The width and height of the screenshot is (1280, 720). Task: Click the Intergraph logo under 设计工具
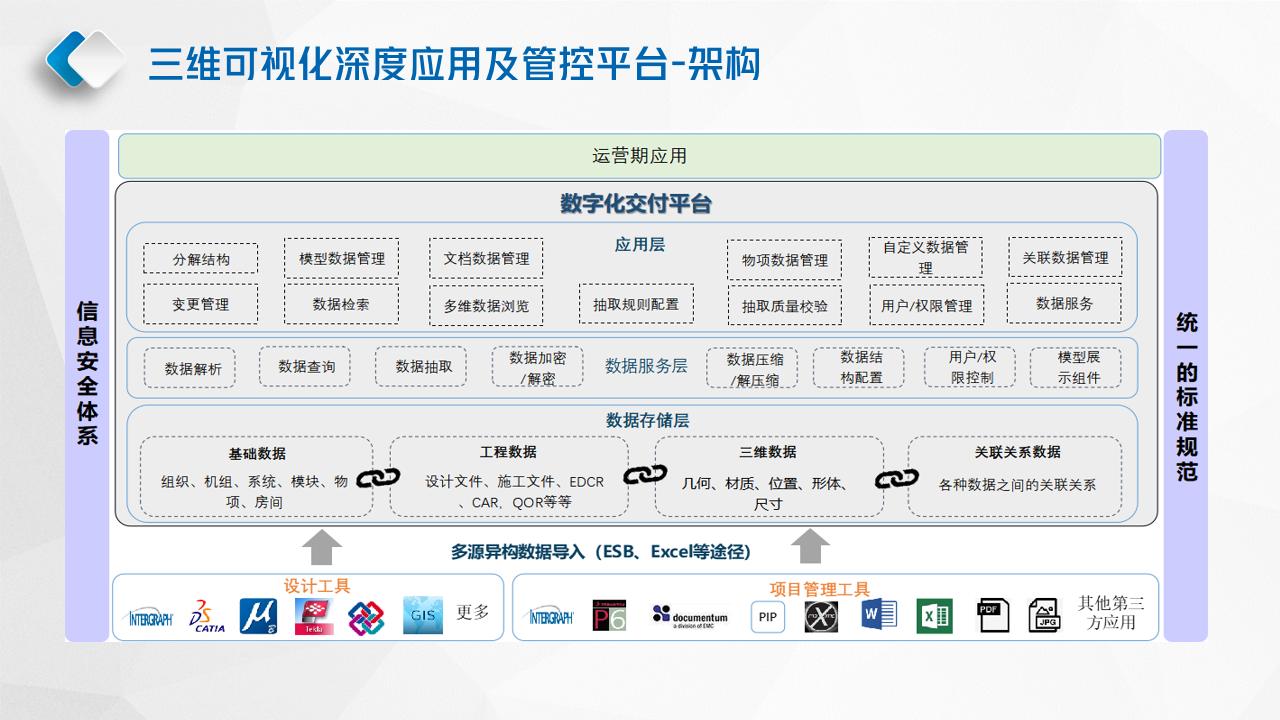click(x=150, y=618)
